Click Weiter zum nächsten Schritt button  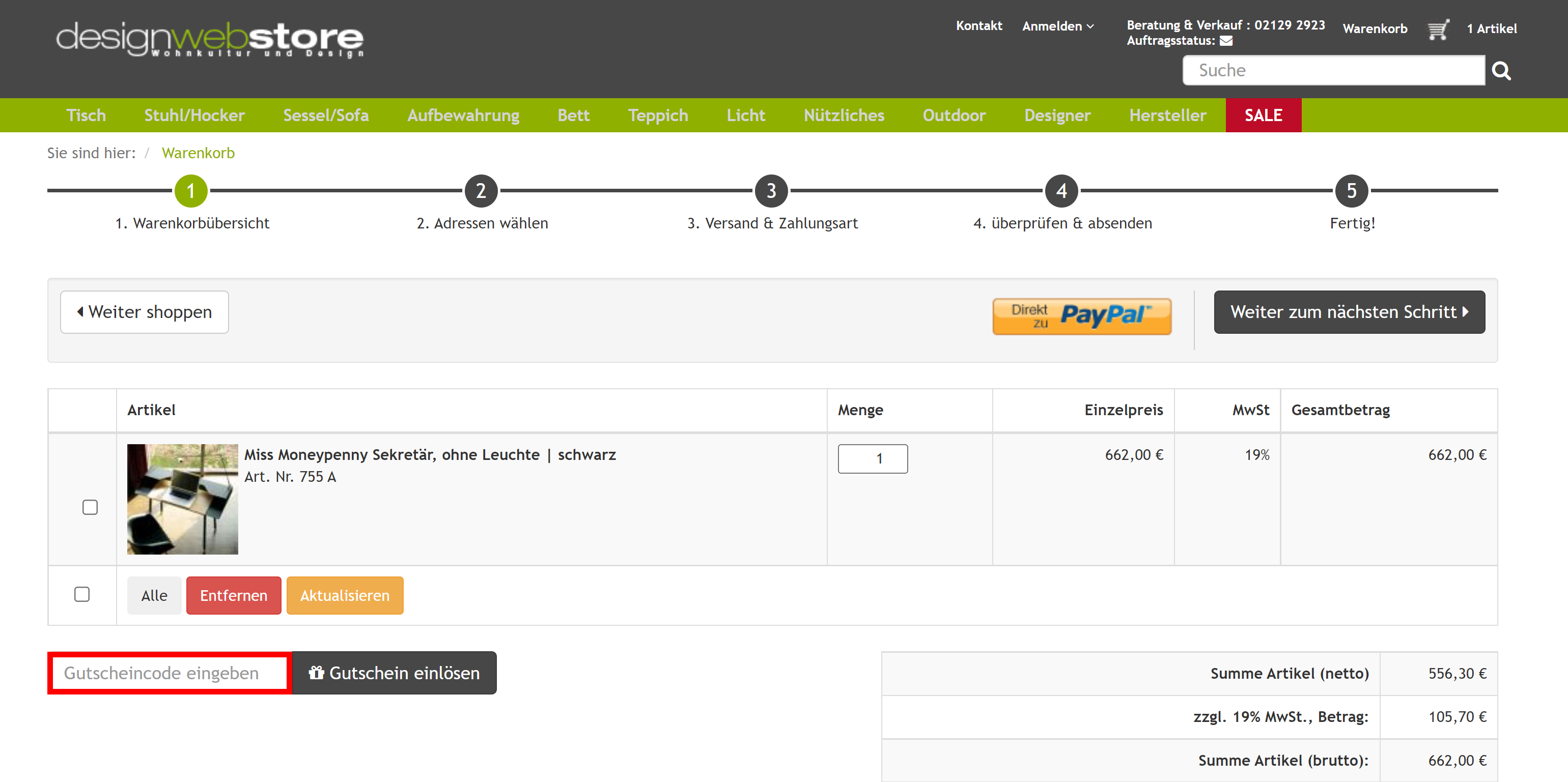tap(1350, 312)
